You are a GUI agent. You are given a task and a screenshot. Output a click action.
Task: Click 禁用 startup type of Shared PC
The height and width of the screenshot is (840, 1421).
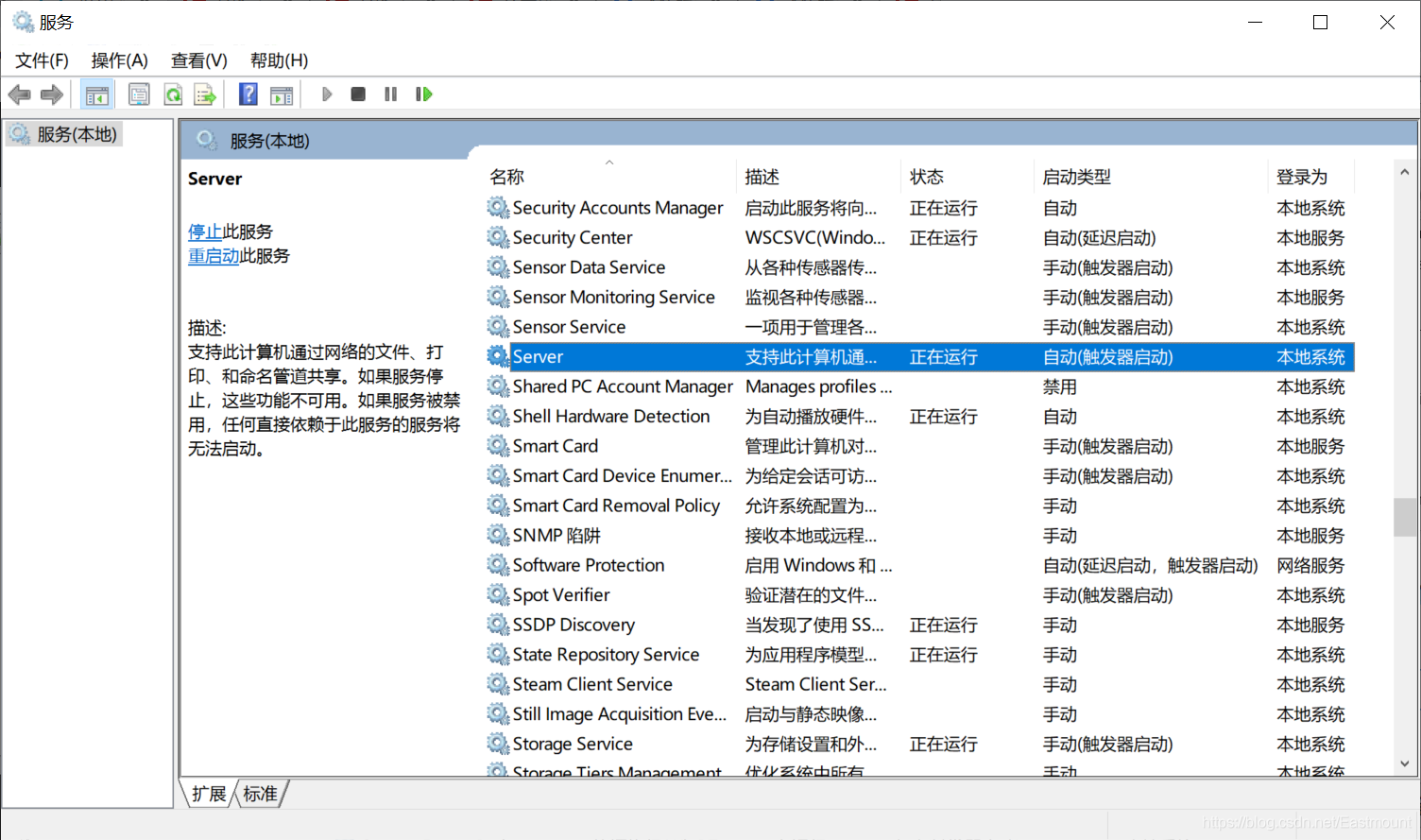(x=1060, y=386)
